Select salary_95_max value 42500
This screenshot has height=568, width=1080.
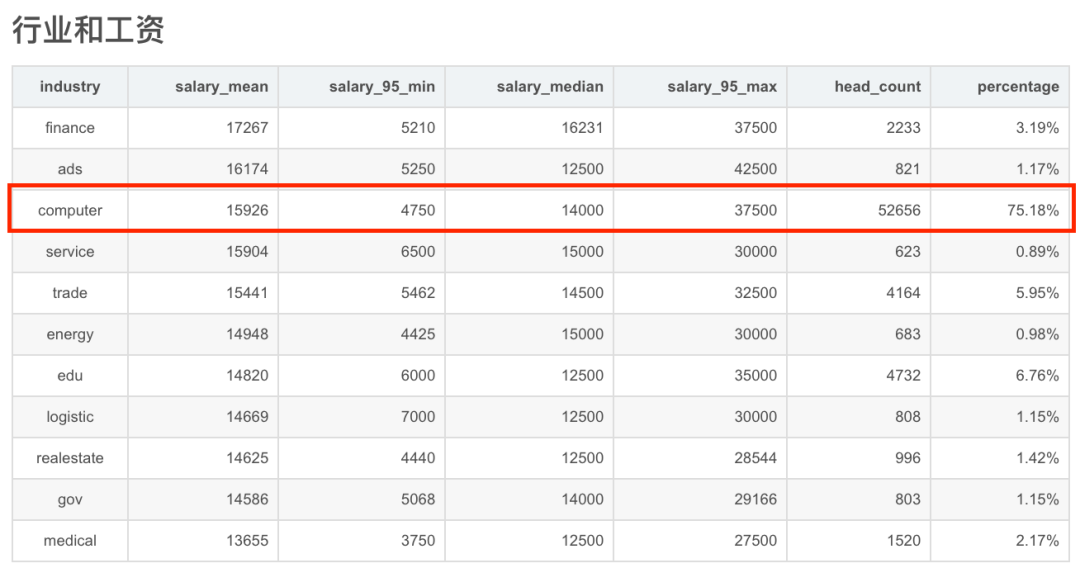click(x=756, y=169)
